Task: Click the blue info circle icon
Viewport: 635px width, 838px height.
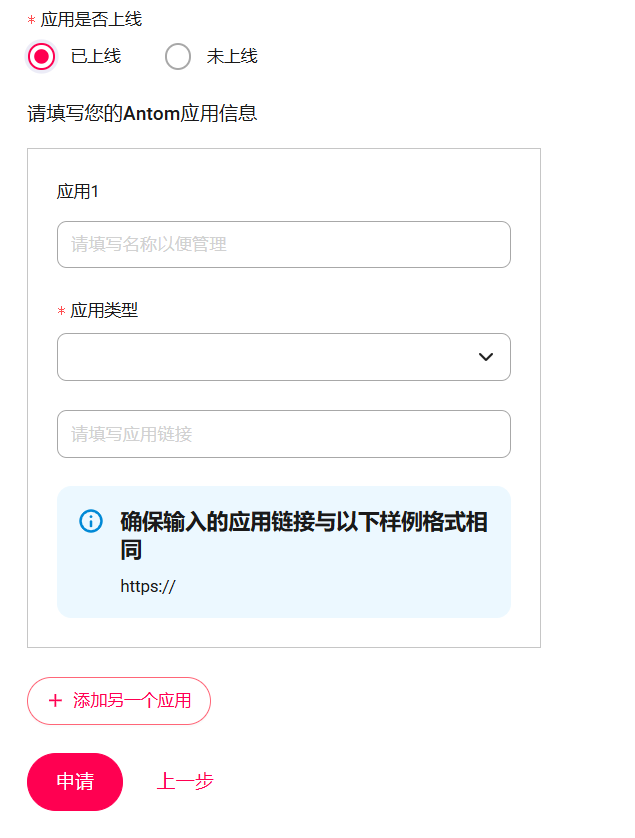Action: coord(91,521)
